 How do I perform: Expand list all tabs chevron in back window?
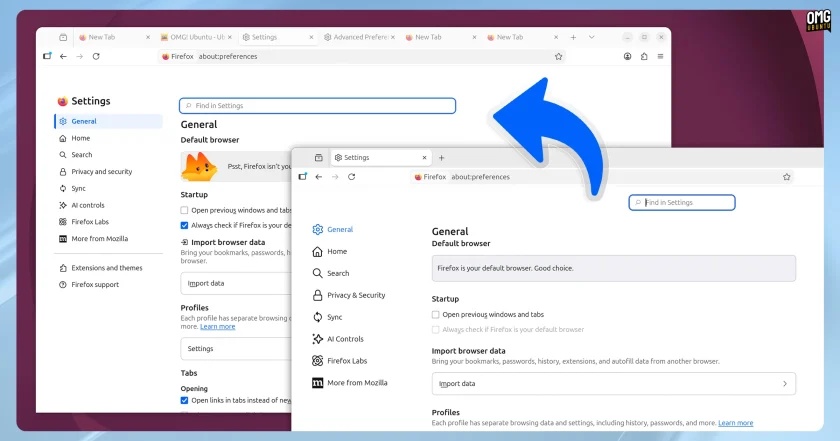591,37
